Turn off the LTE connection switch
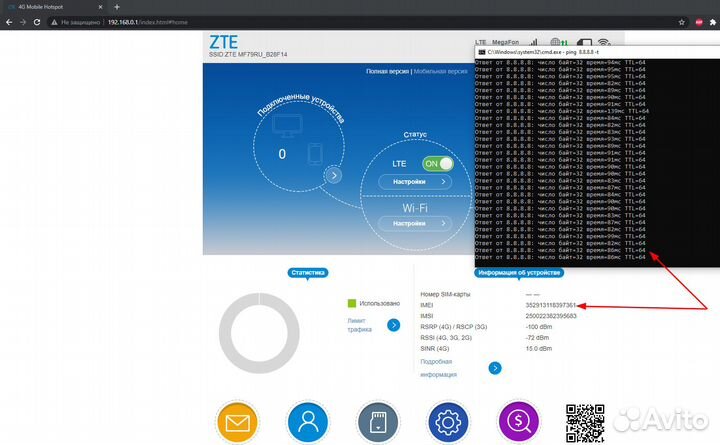This screenshot has height=445, width=720. pos(437,163)
